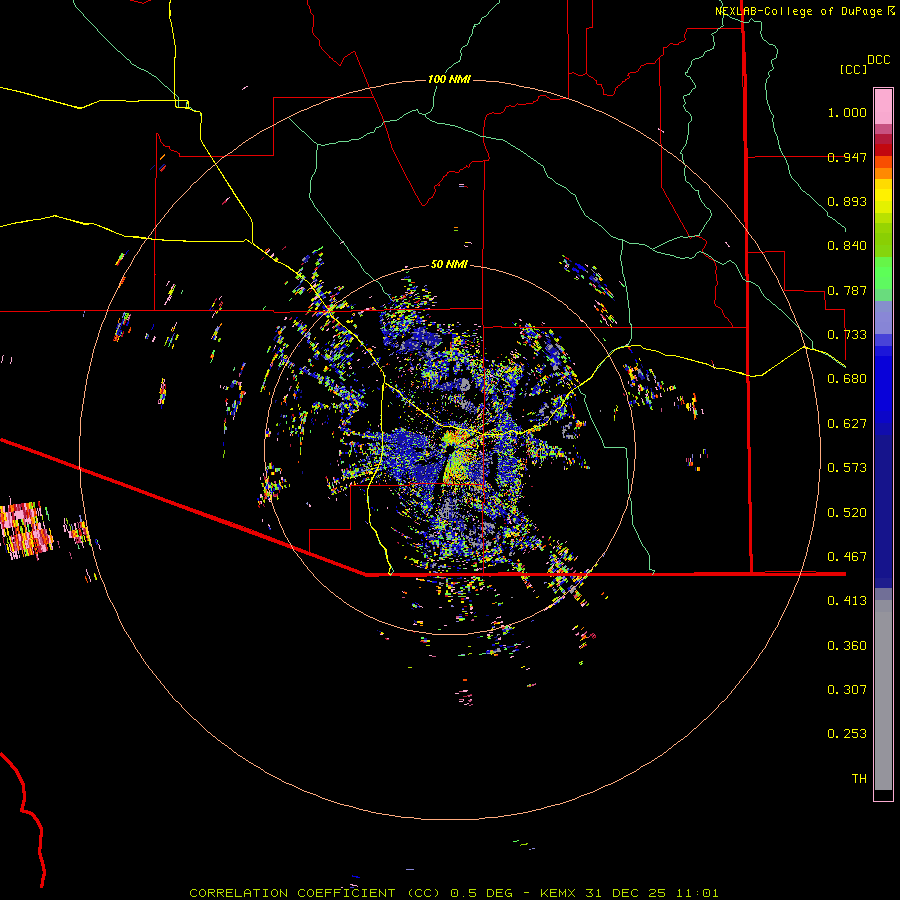Click the 1.000 value on the color scale

(x=847, y=112)
